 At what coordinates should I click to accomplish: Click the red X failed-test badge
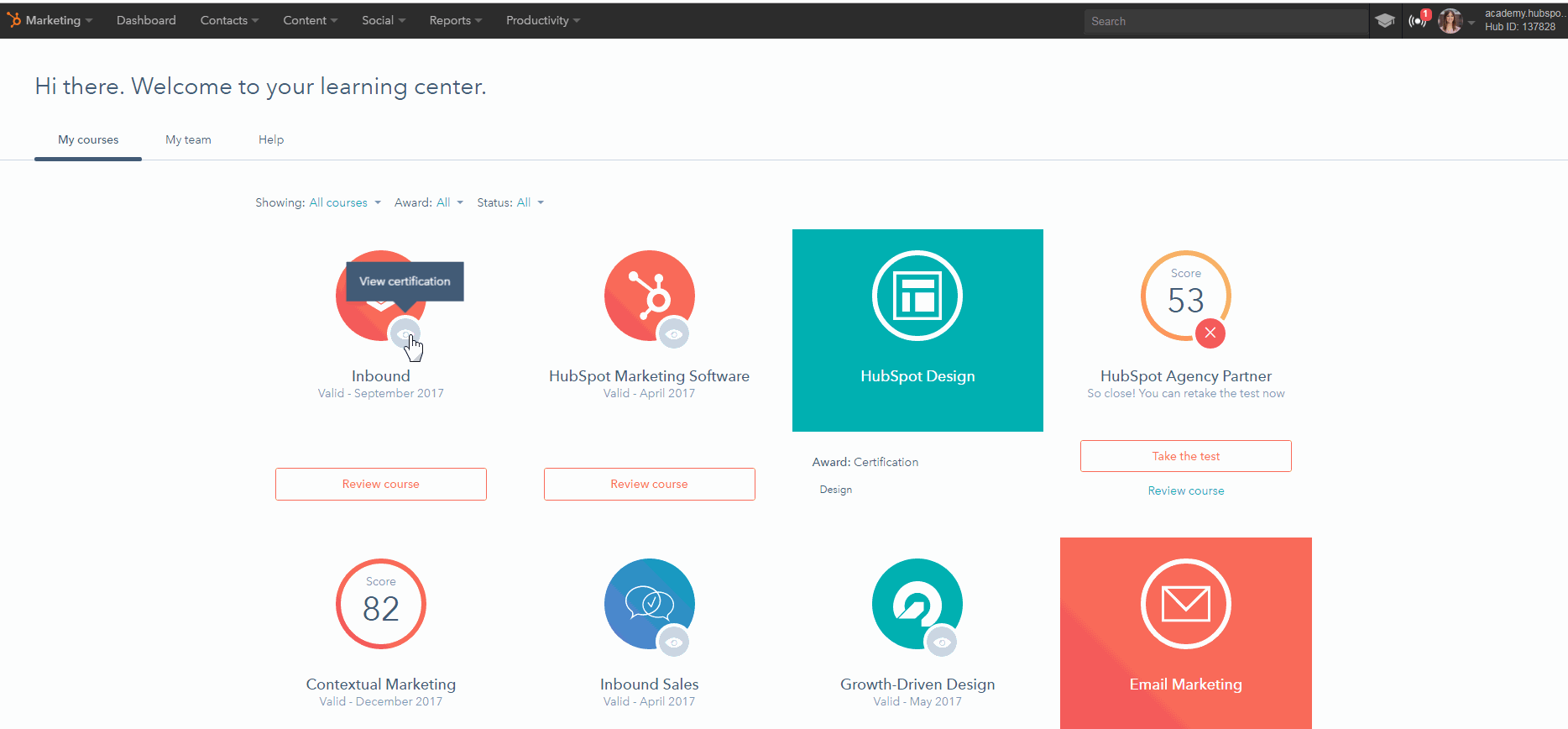point(1210,333)
